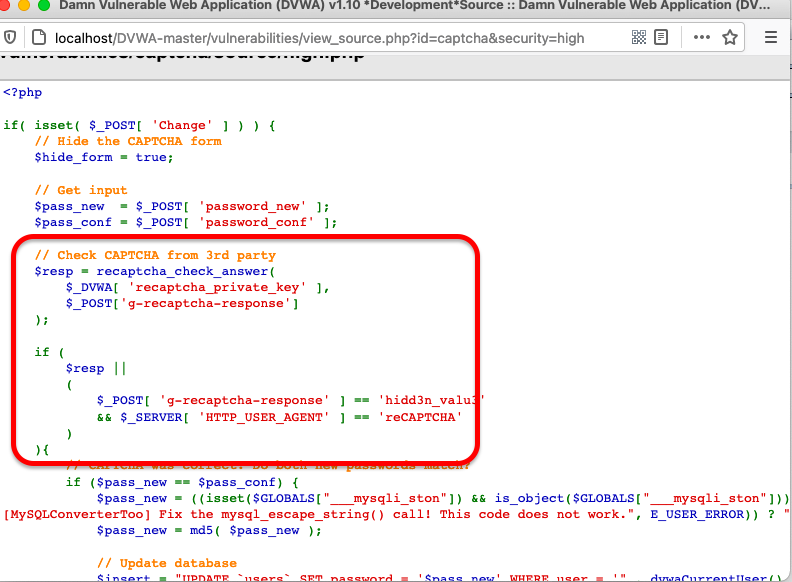Click the 'password_conf' string in code
Image resolution: width=792 pixels, height=582 pixels.
256,222
